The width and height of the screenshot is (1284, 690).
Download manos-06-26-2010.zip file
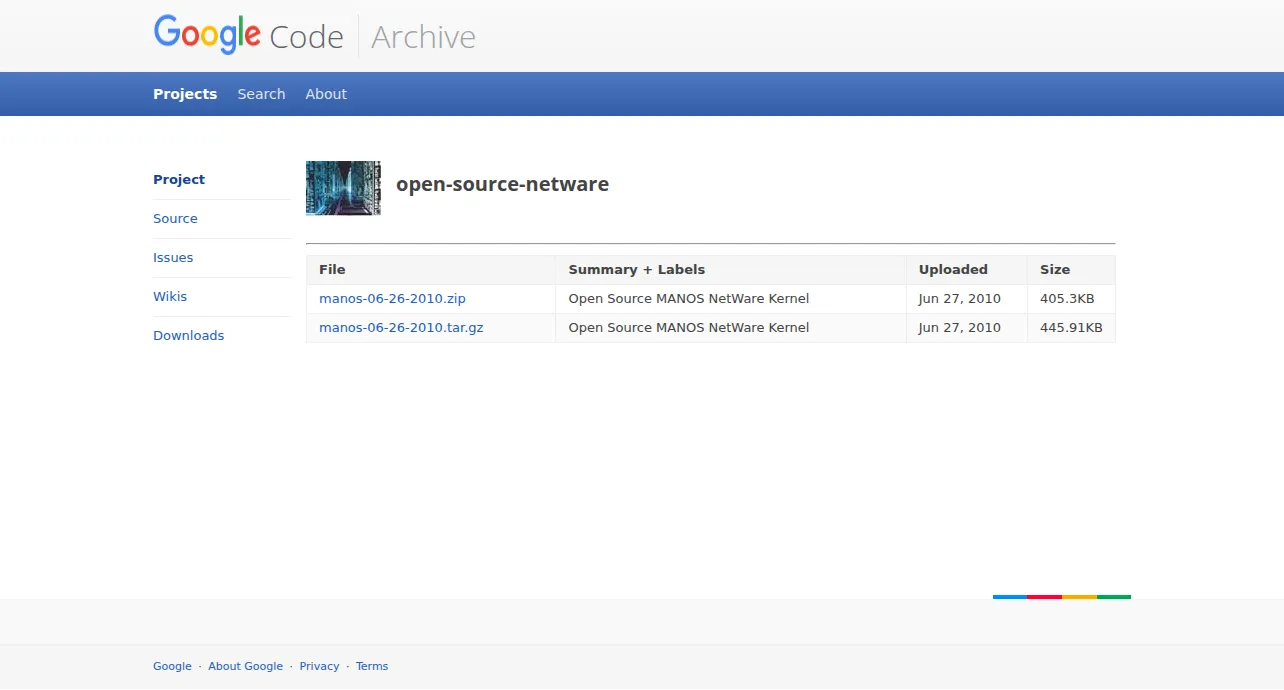pyautogui.click(x=392, y=299)
